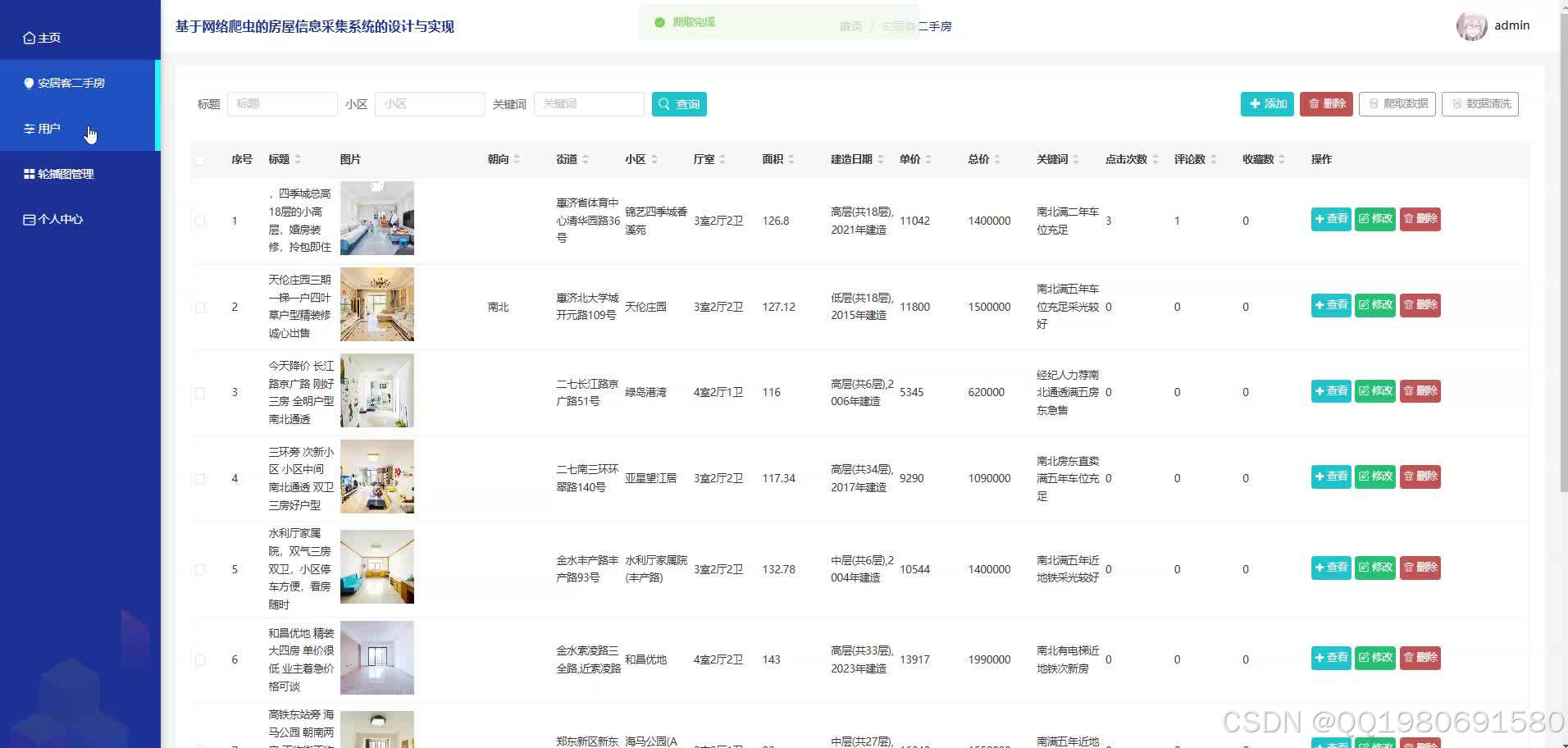Click 首页 in the breadcrumb
Image resolution: width=1568 pixels, height=748 pixels.
(x=850, y=25)
